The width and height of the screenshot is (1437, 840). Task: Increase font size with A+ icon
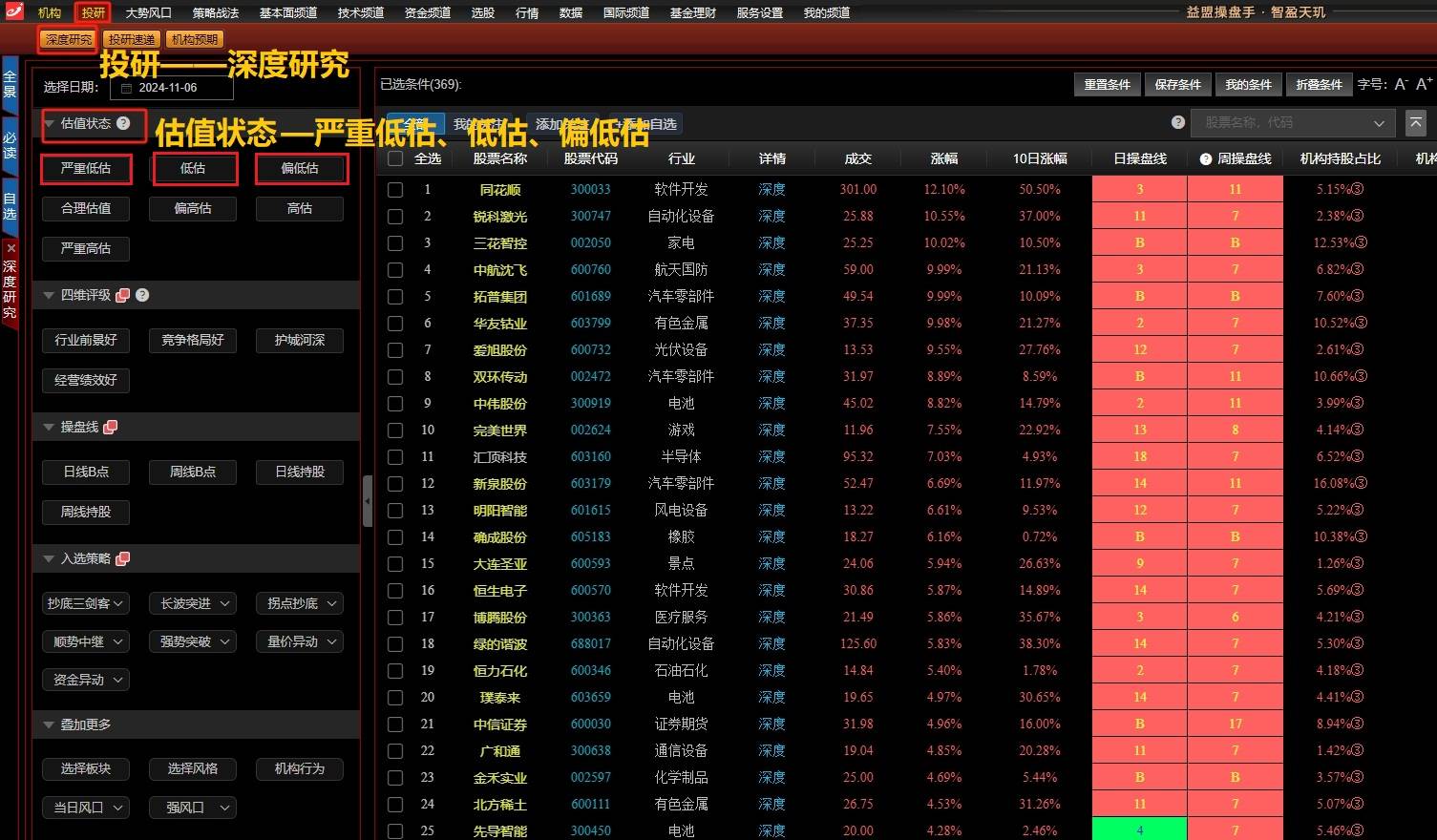1424,84
